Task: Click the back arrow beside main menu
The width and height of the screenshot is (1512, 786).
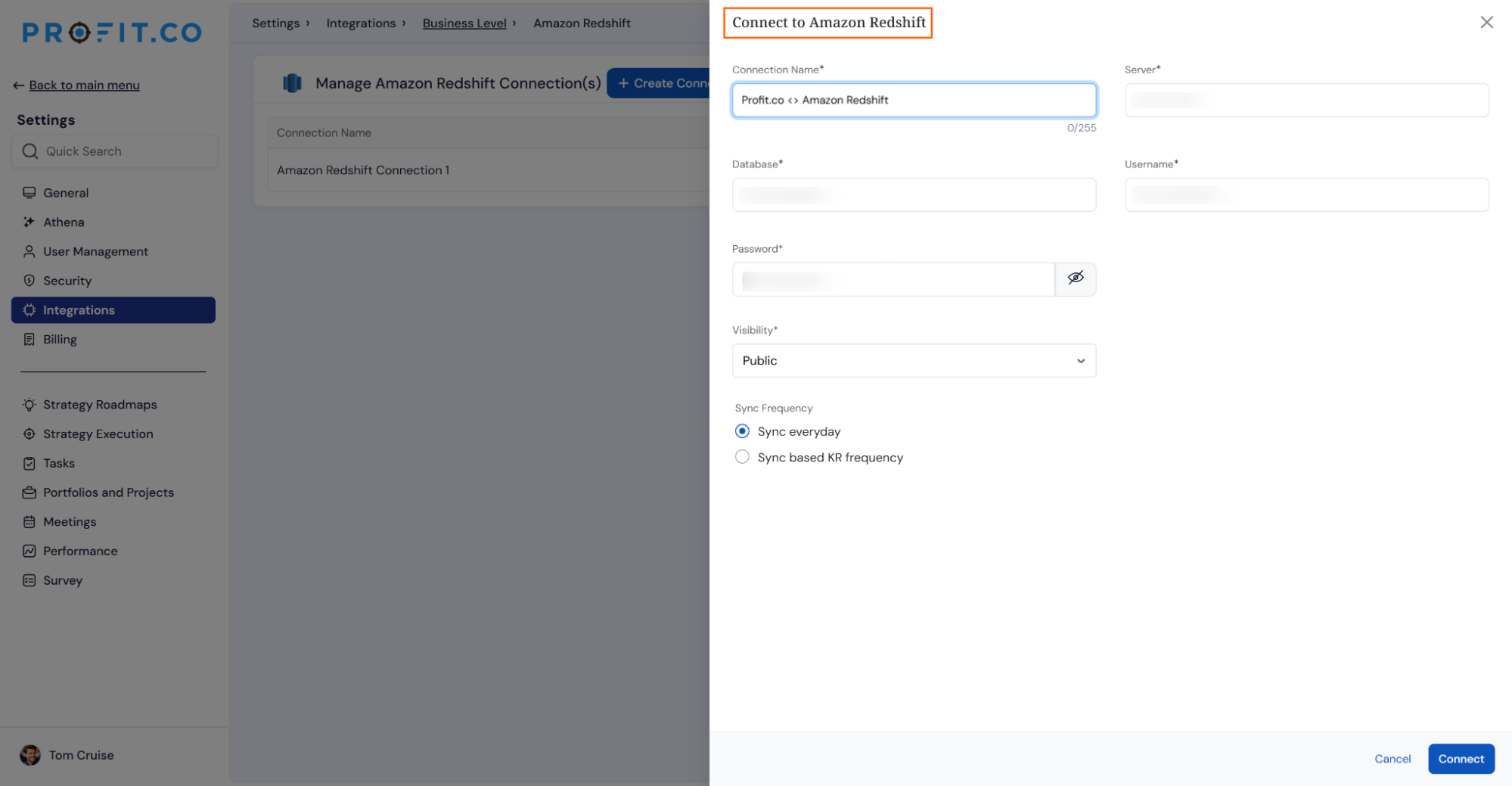Action: click(x=19, y=85)
